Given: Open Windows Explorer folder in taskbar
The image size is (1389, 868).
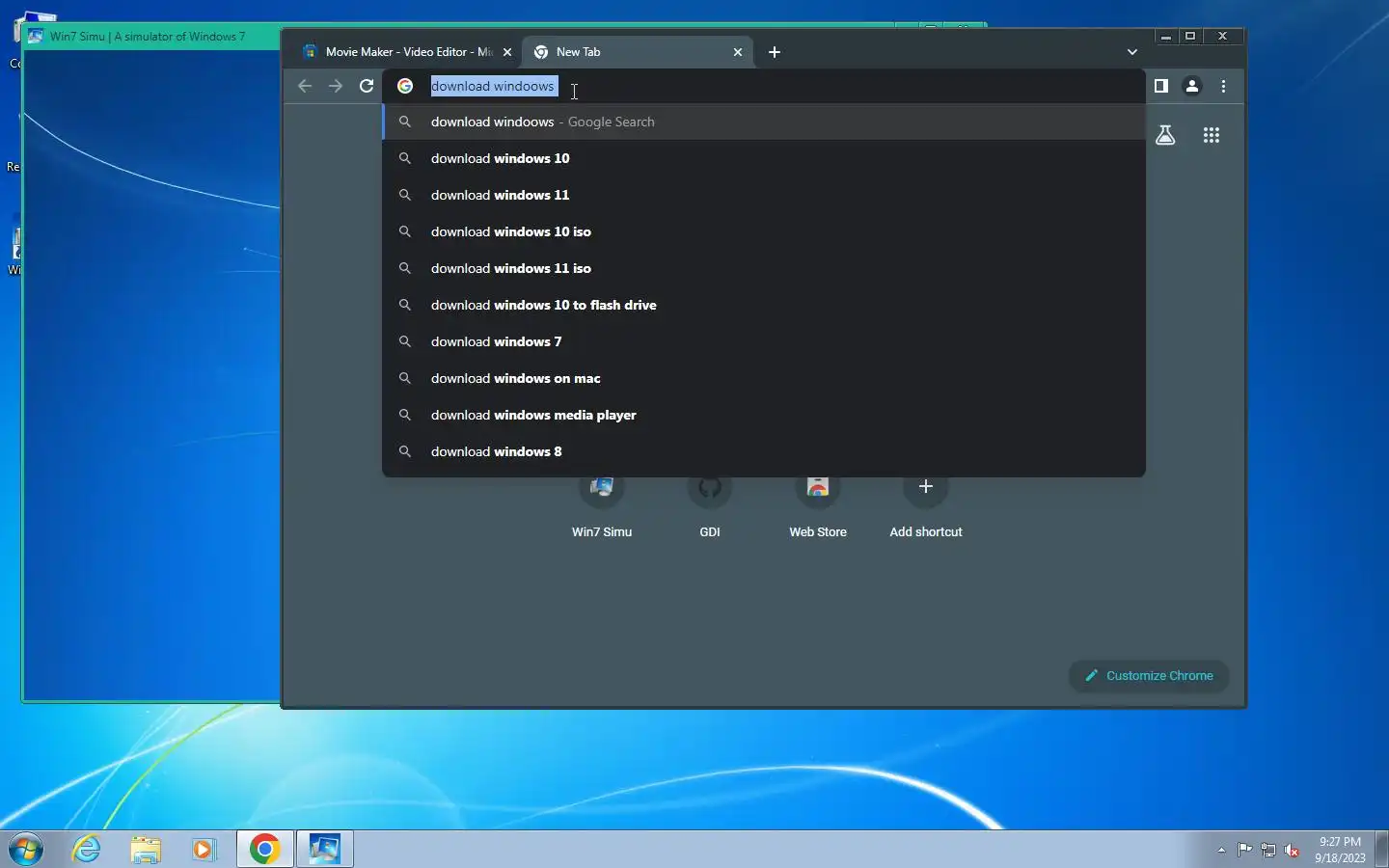Looking at the screenshot, I should (x=146, y=850).
